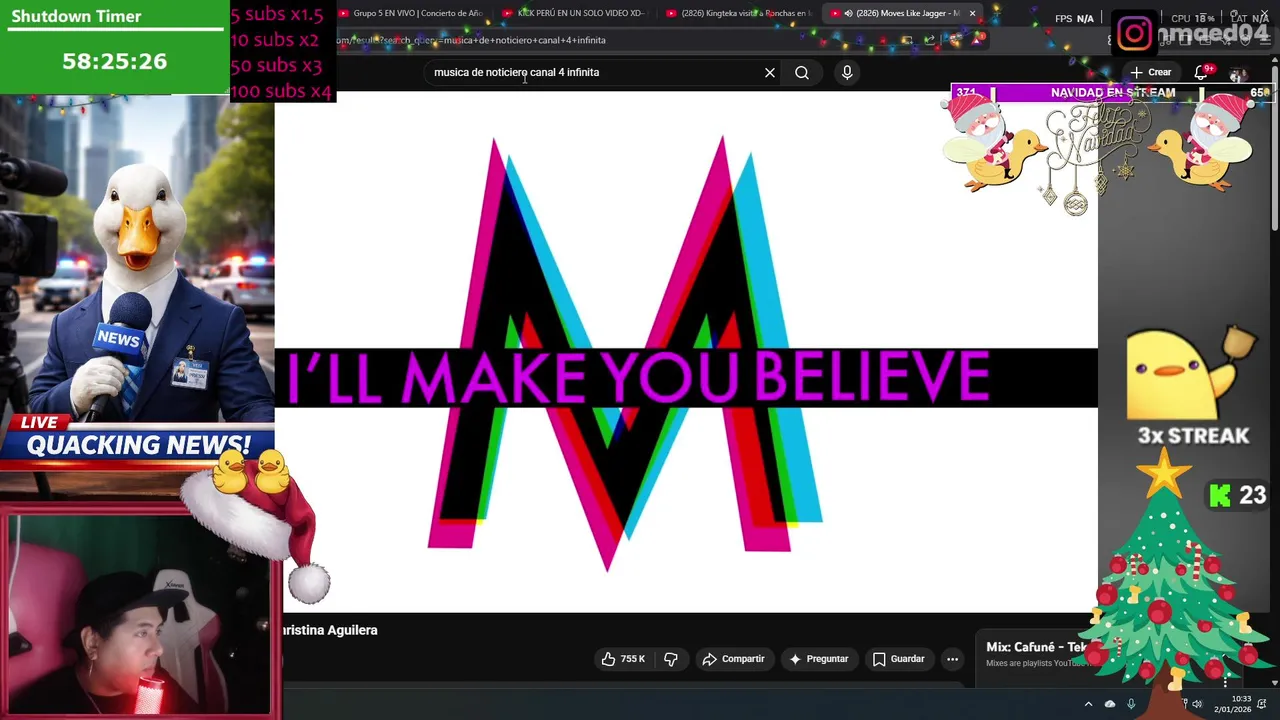
Task: Click the video player area
Action: pos(686,350)
